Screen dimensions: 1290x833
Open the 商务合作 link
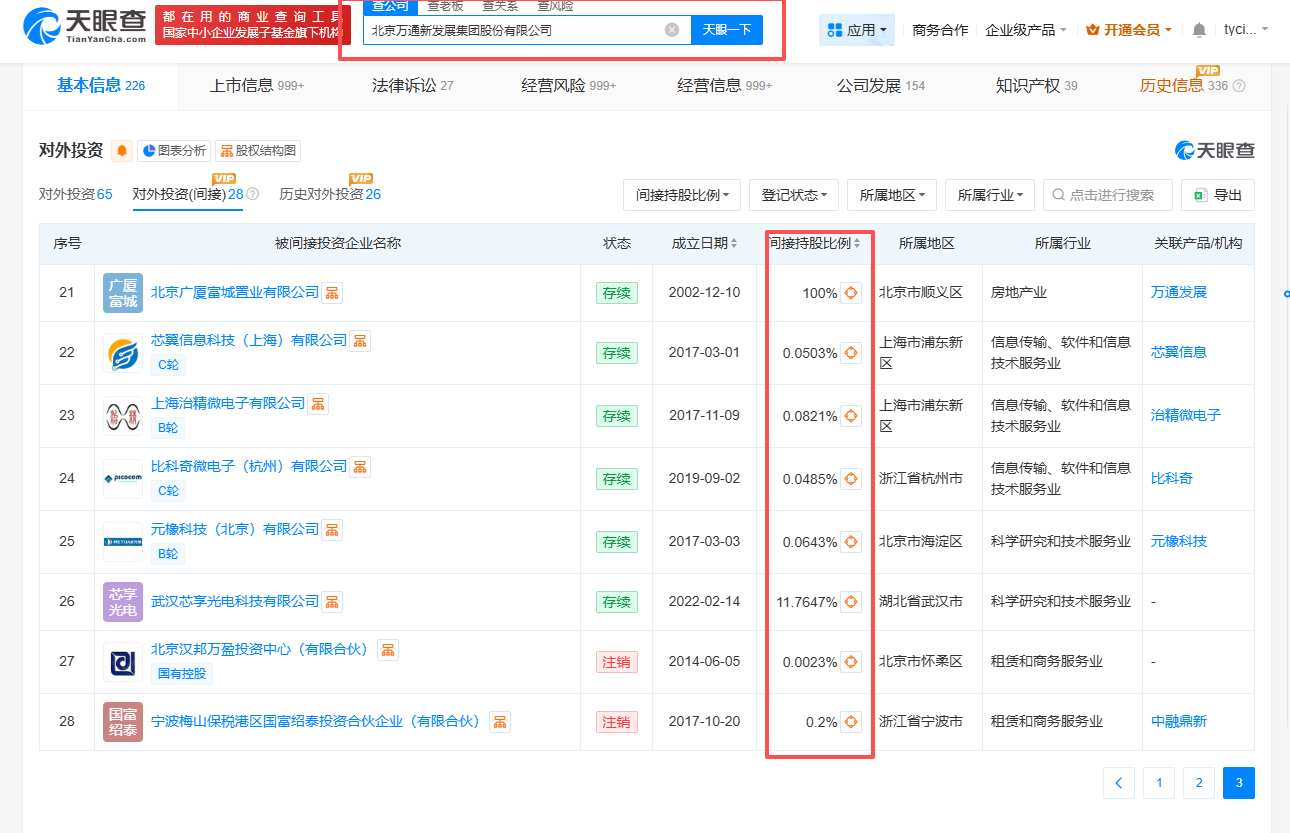pyautogui.click(x=940, y=30)
